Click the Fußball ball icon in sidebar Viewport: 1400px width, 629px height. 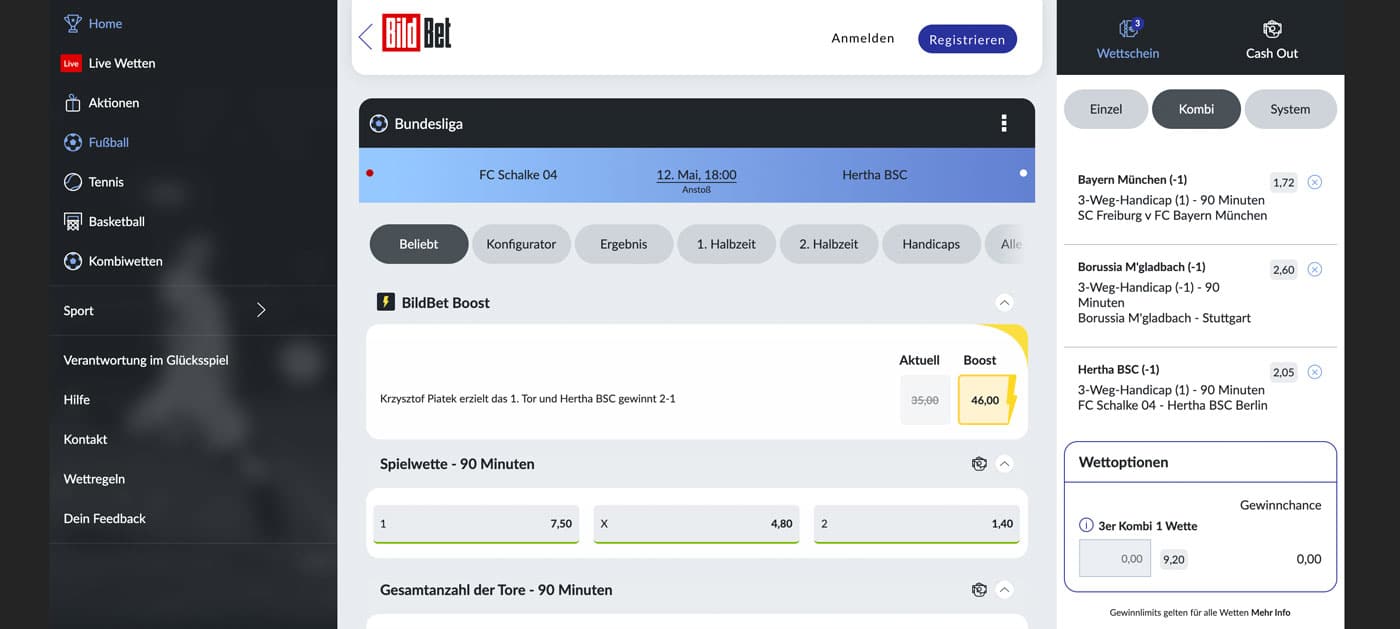coord(72,142)
